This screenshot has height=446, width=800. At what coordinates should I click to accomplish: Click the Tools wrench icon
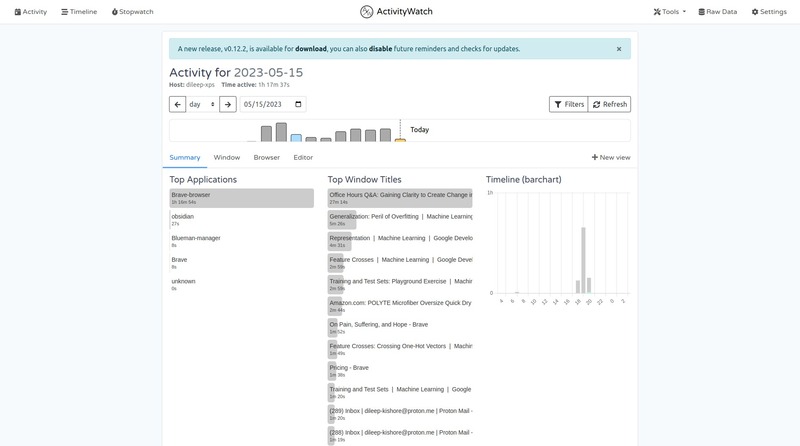pyautogui.click(x=657, y=12)
